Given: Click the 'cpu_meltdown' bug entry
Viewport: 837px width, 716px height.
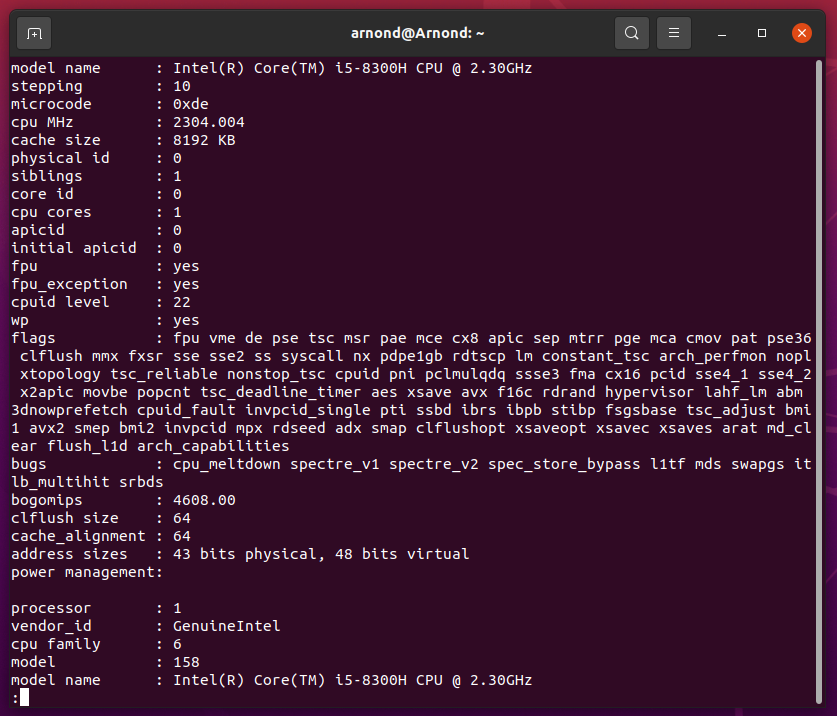Looking at the screenshot, I should point(226,464).
